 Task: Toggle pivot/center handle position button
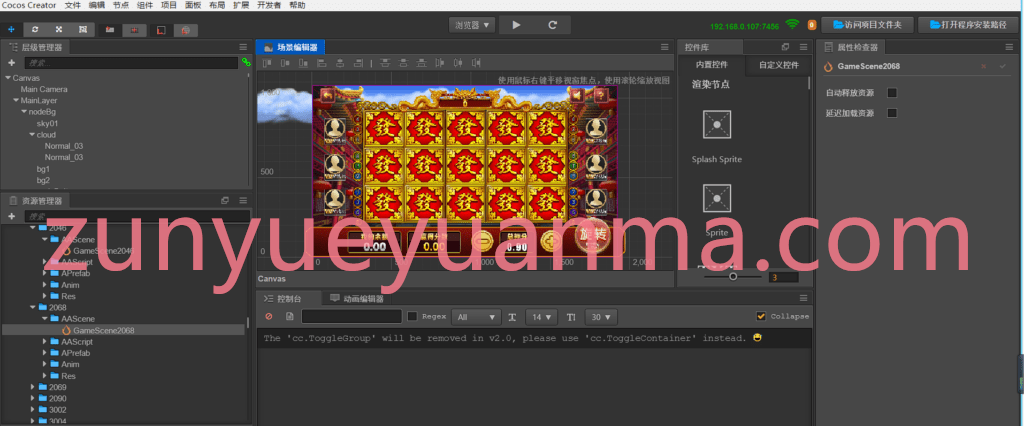pos(110,29)
